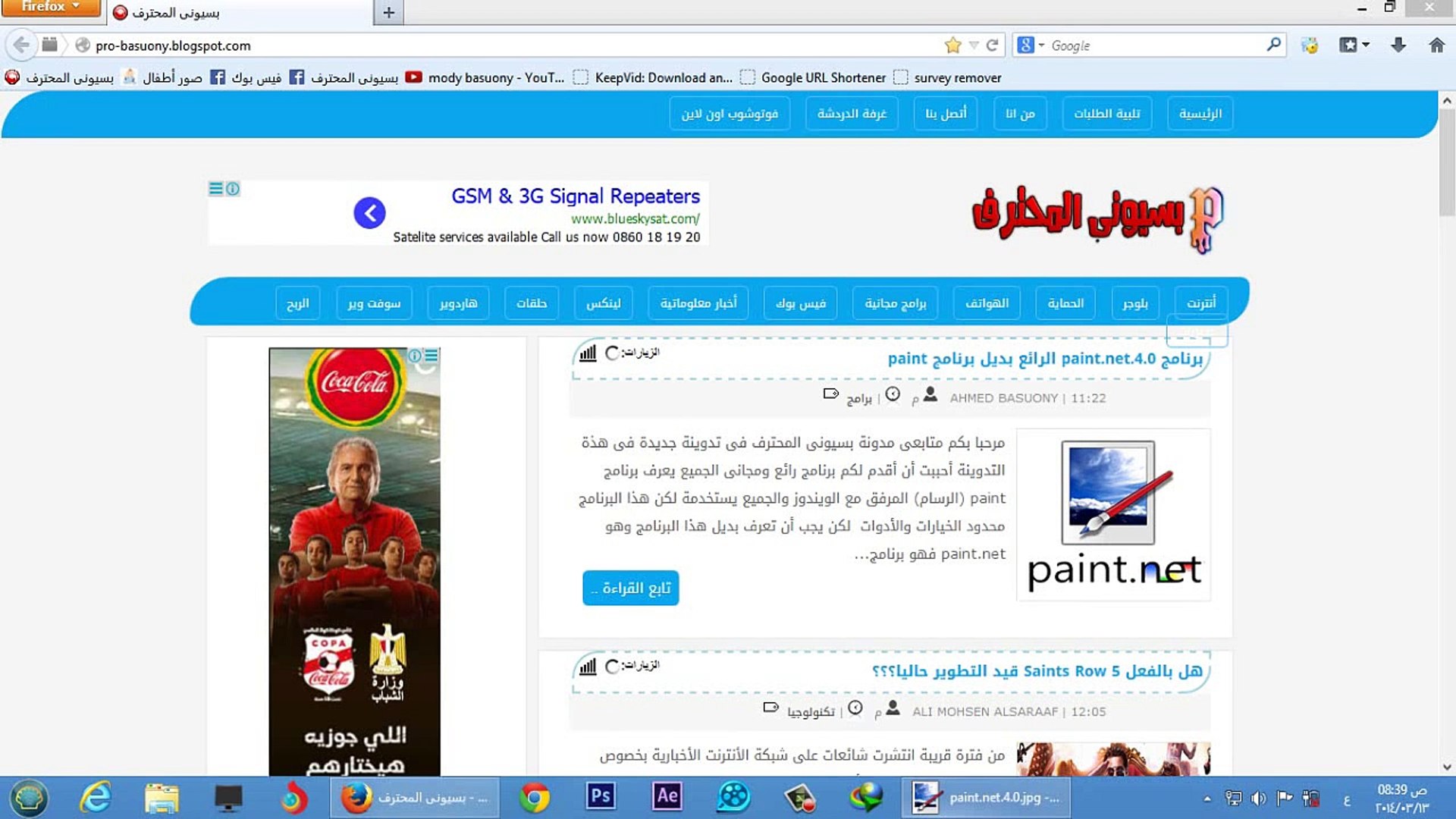The height and width of the screenshot is (819, 1456).
Task: Open the Firefox downloads arrow icon
Action: tap(1398, 45)
